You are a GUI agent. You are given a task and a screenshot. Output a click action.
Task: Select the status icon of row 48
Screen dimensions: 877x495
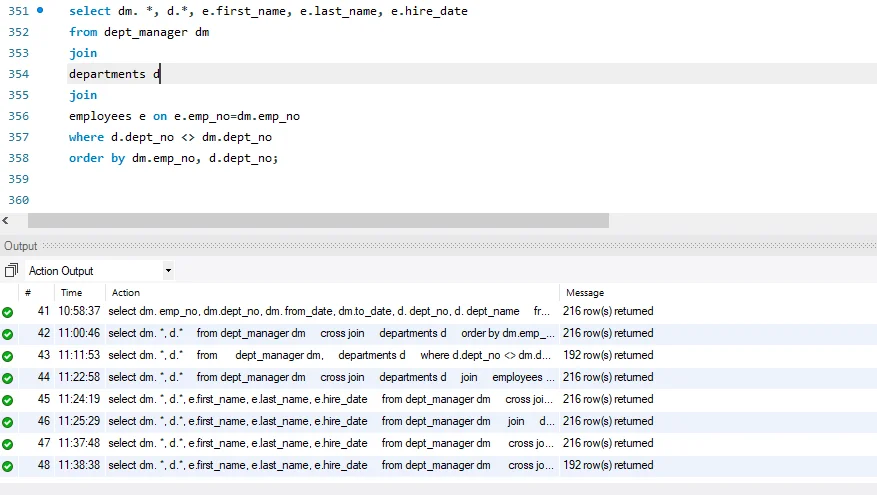click(x=8, y=466)
